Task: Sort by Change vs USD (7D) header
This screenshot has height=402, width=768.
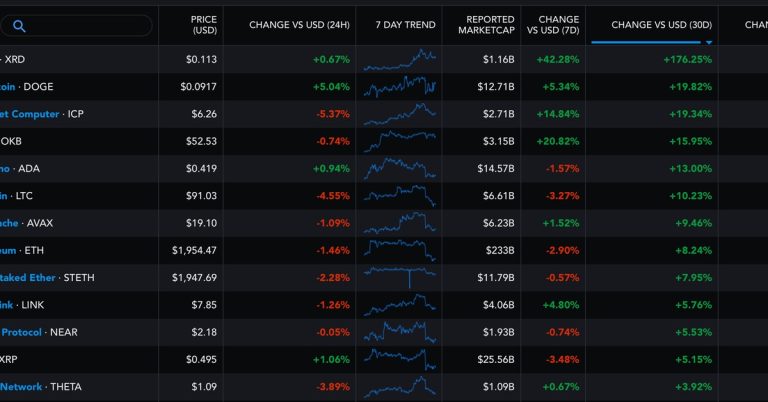Action: click(558, 24)
